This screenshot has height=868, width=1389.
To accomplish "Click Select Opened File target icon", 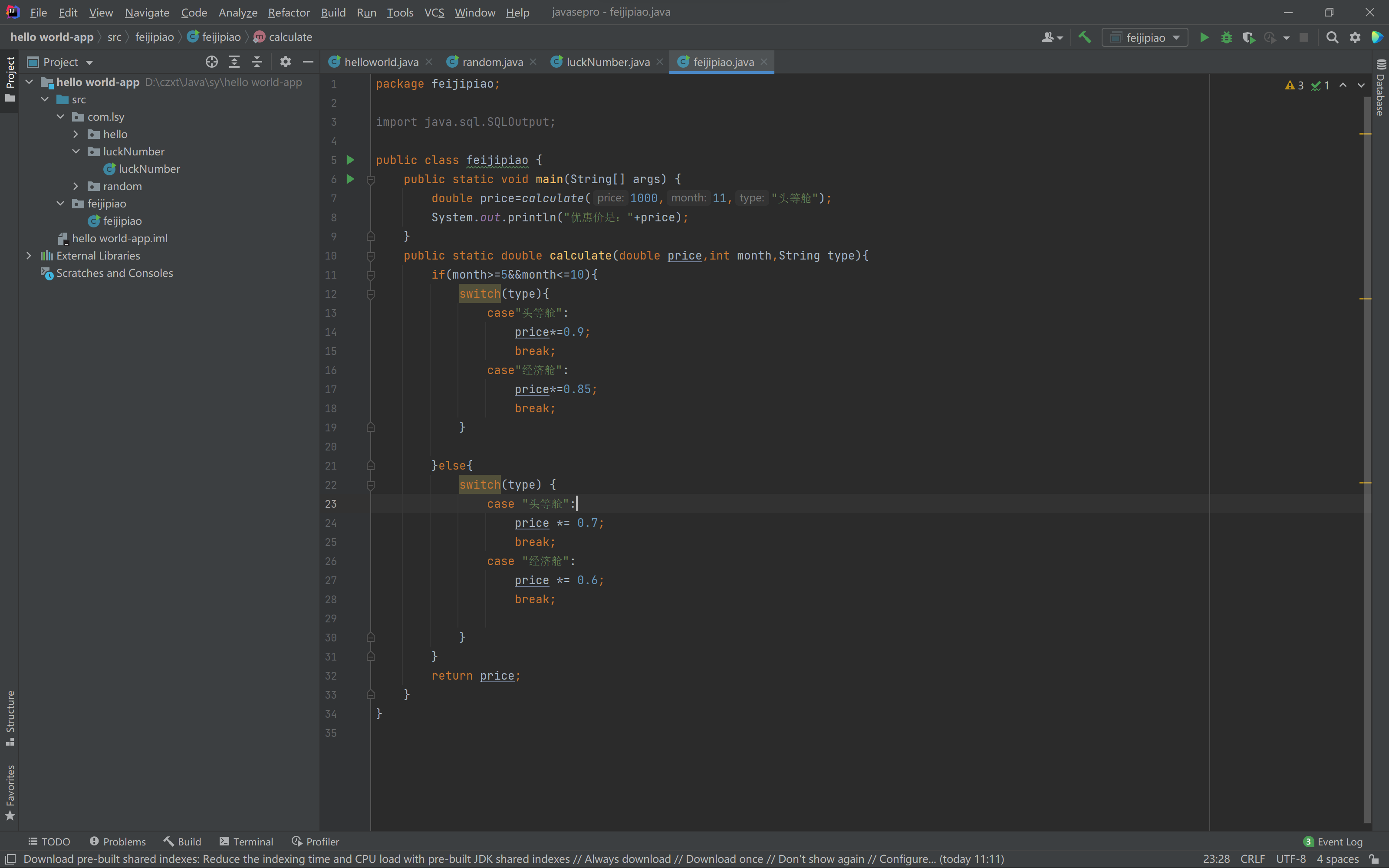I will (212, 62).
